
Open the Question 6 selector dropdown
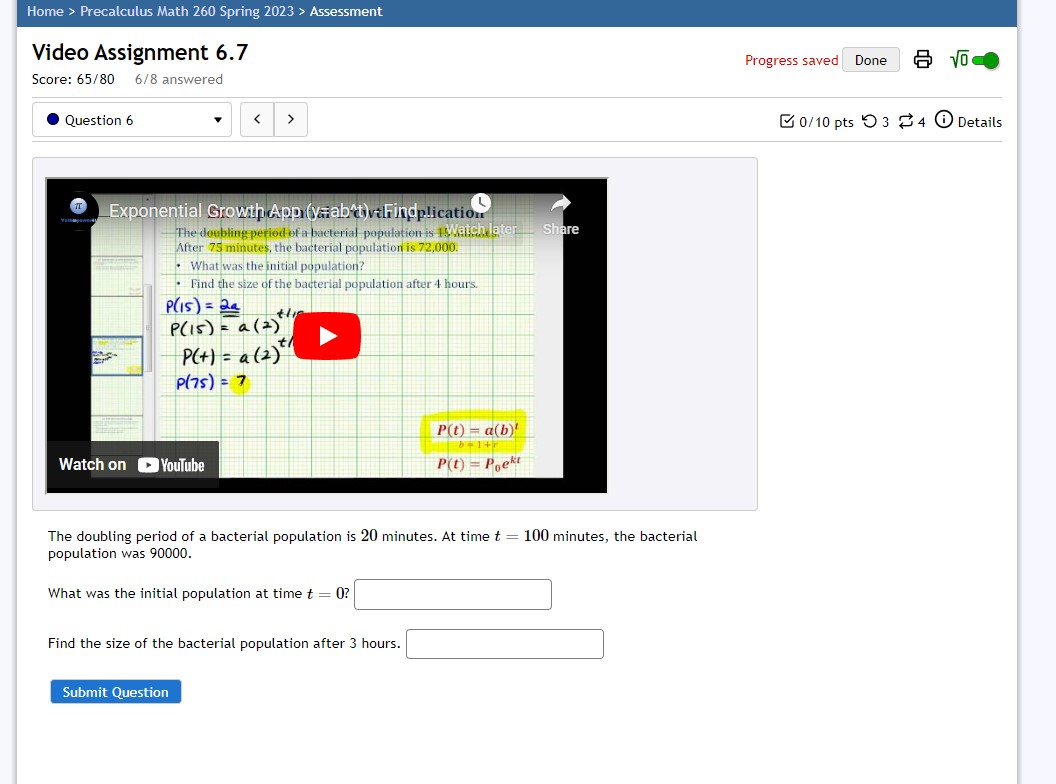[x=131, y=119]
